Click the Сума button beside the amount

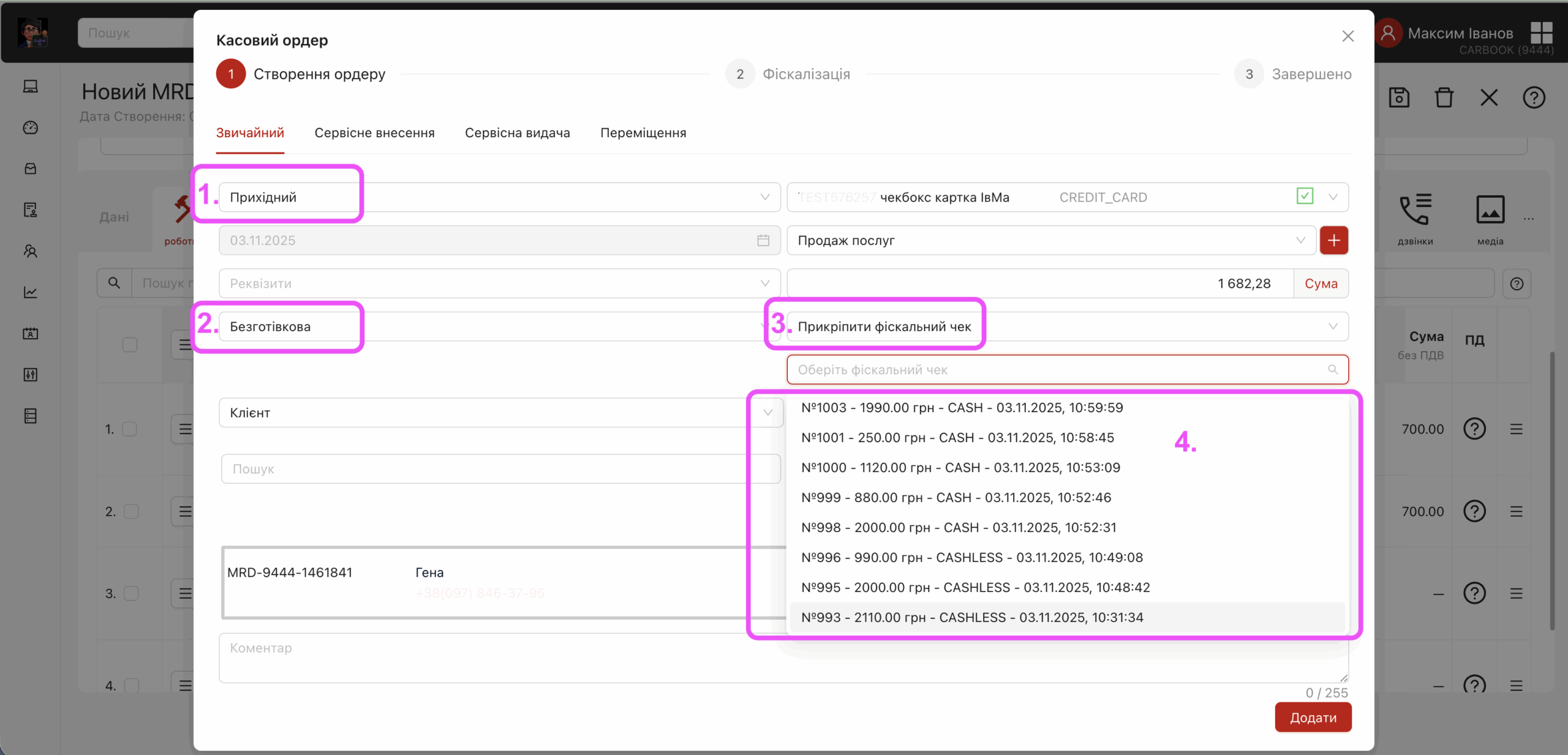1321,284
